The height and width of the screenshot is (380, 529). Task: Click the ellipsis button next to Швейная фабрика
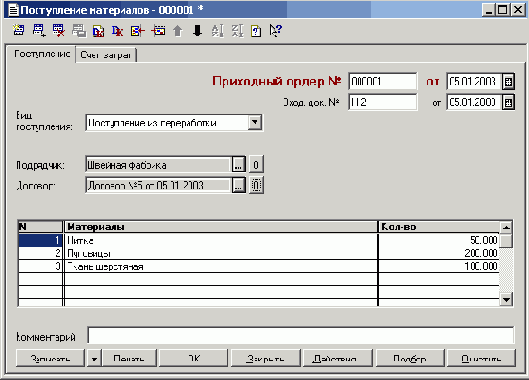coord(239,164)
